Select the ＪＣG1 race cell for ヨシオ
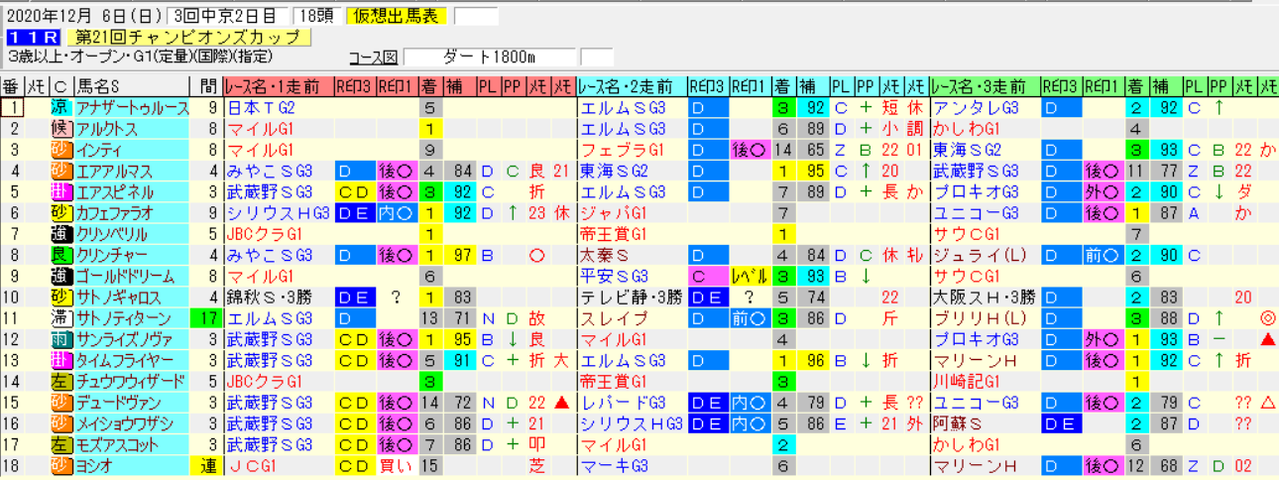The height and width of the screenshot is (480, 1279). click(x=278, y=465)
